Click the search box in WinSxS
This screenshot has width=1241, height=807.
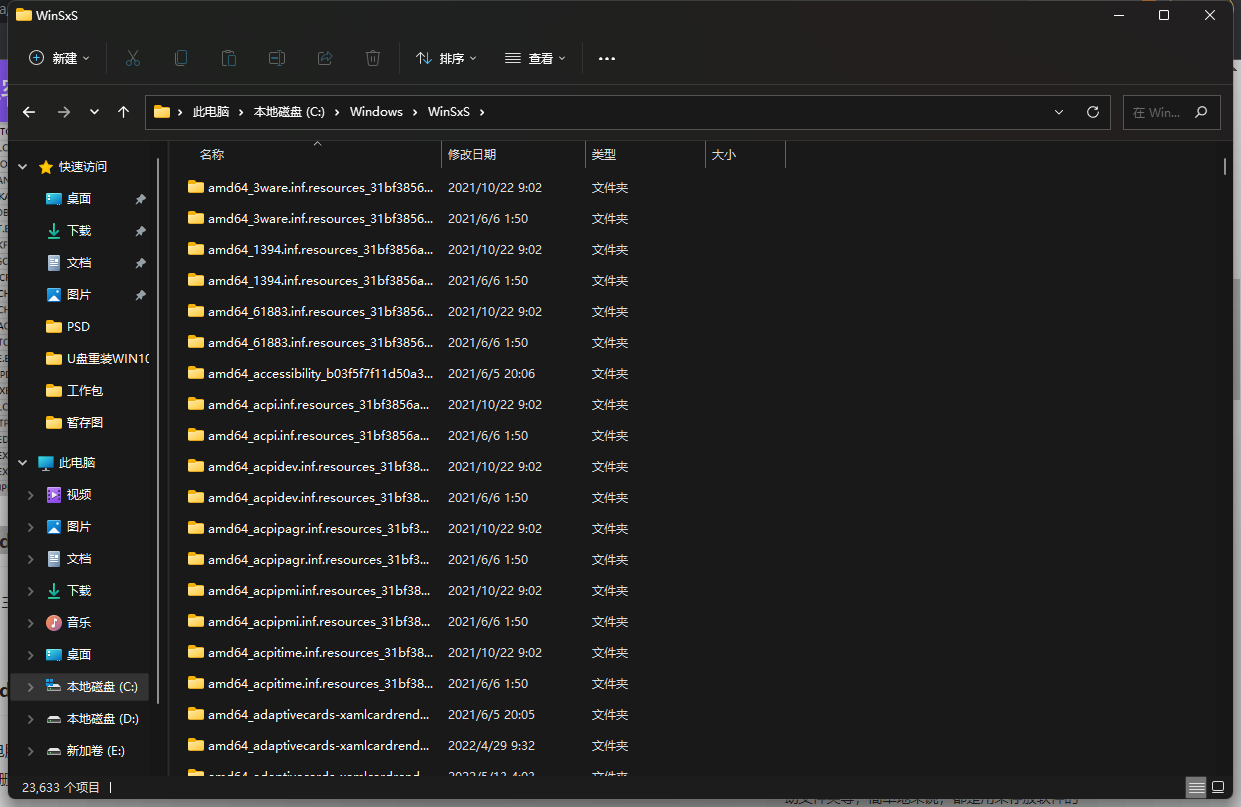click(1160, 112)
